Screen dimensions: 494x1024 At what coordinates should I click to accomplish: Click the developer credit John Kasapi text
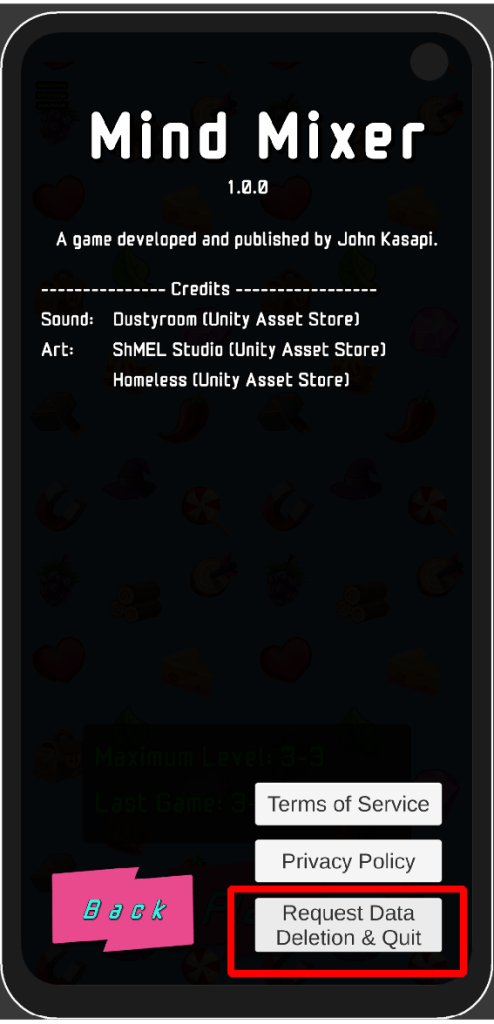pyautogui.click(x=387, y=240)
